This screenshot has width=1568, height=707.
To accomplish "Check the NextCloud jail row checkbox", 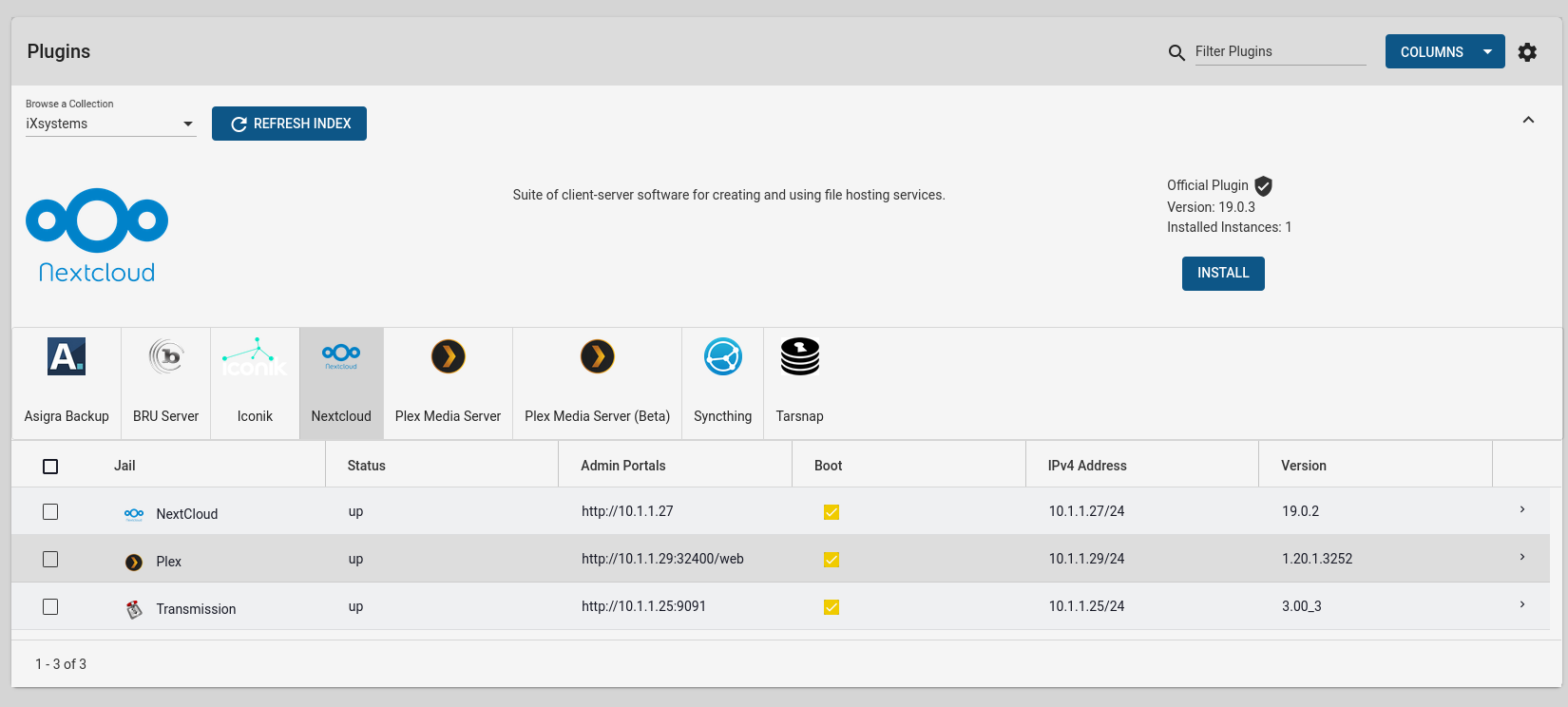I will tap(50, 511).
